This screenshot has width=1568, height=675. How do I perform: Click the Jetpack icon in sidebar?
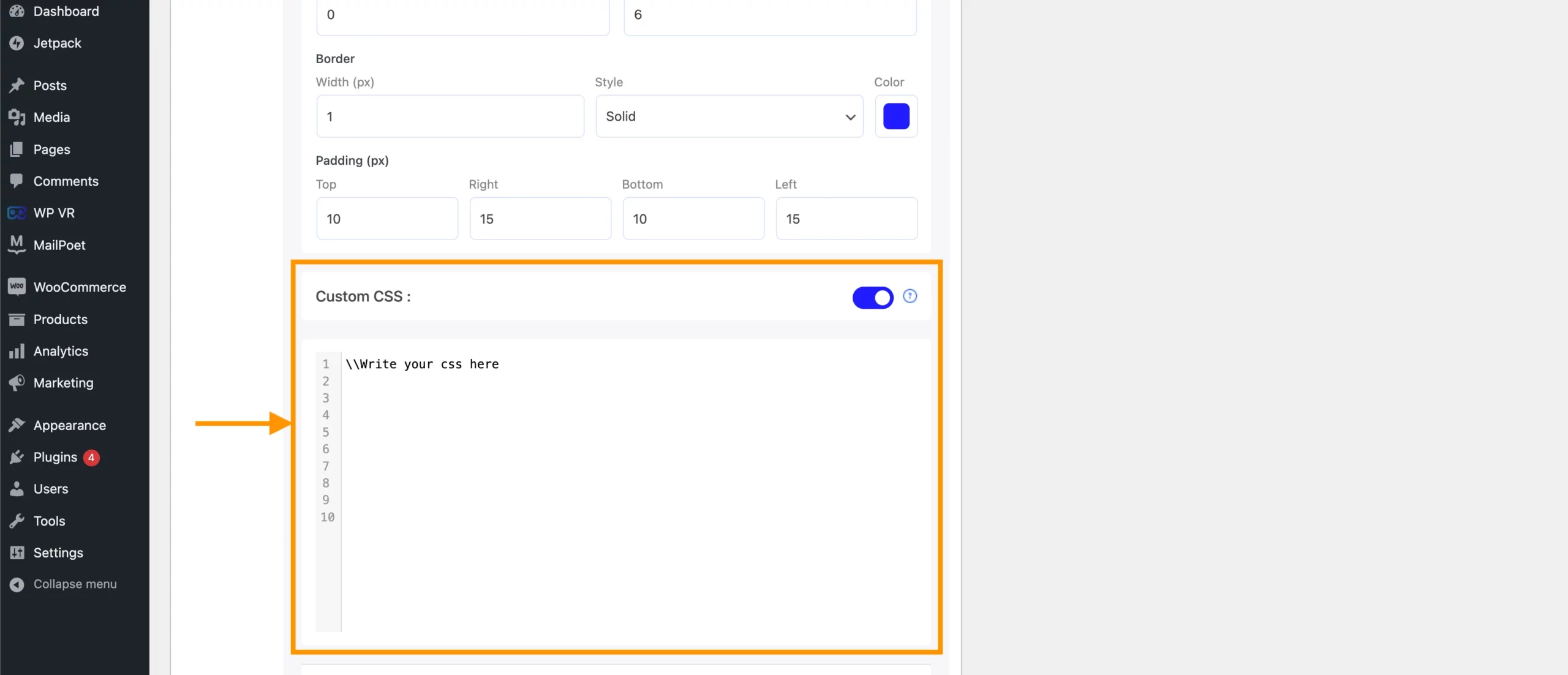click(x=17, y=43)
